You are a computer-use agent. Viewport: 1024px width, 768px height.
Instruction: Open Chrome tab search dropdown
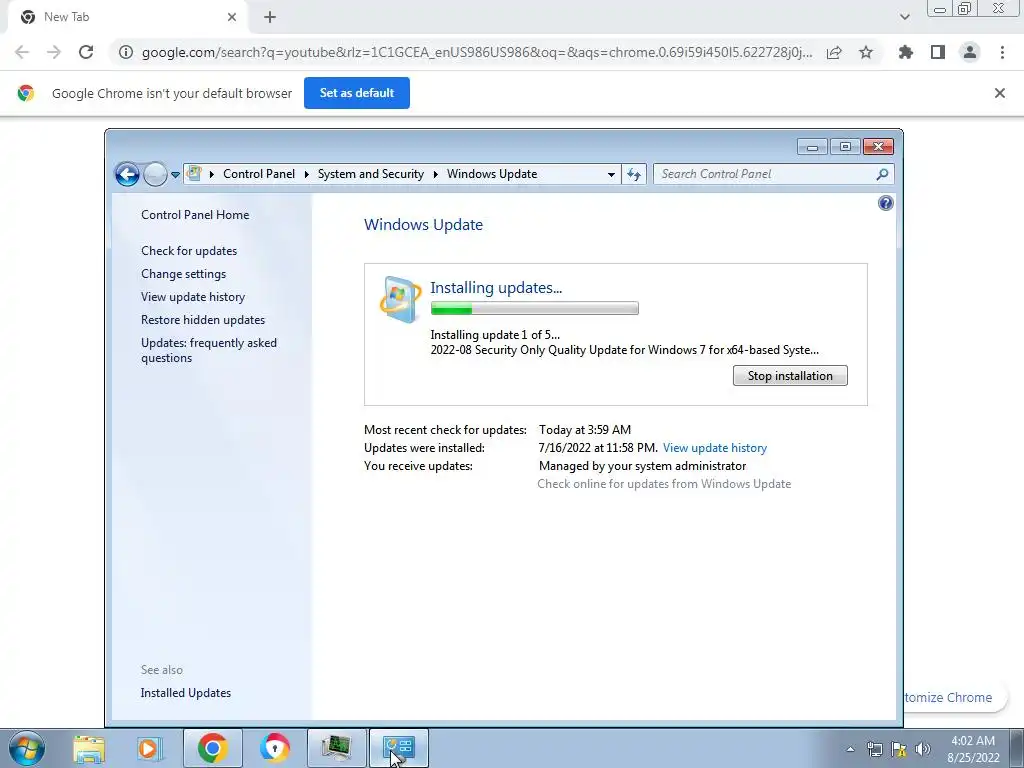pos(904,17)
